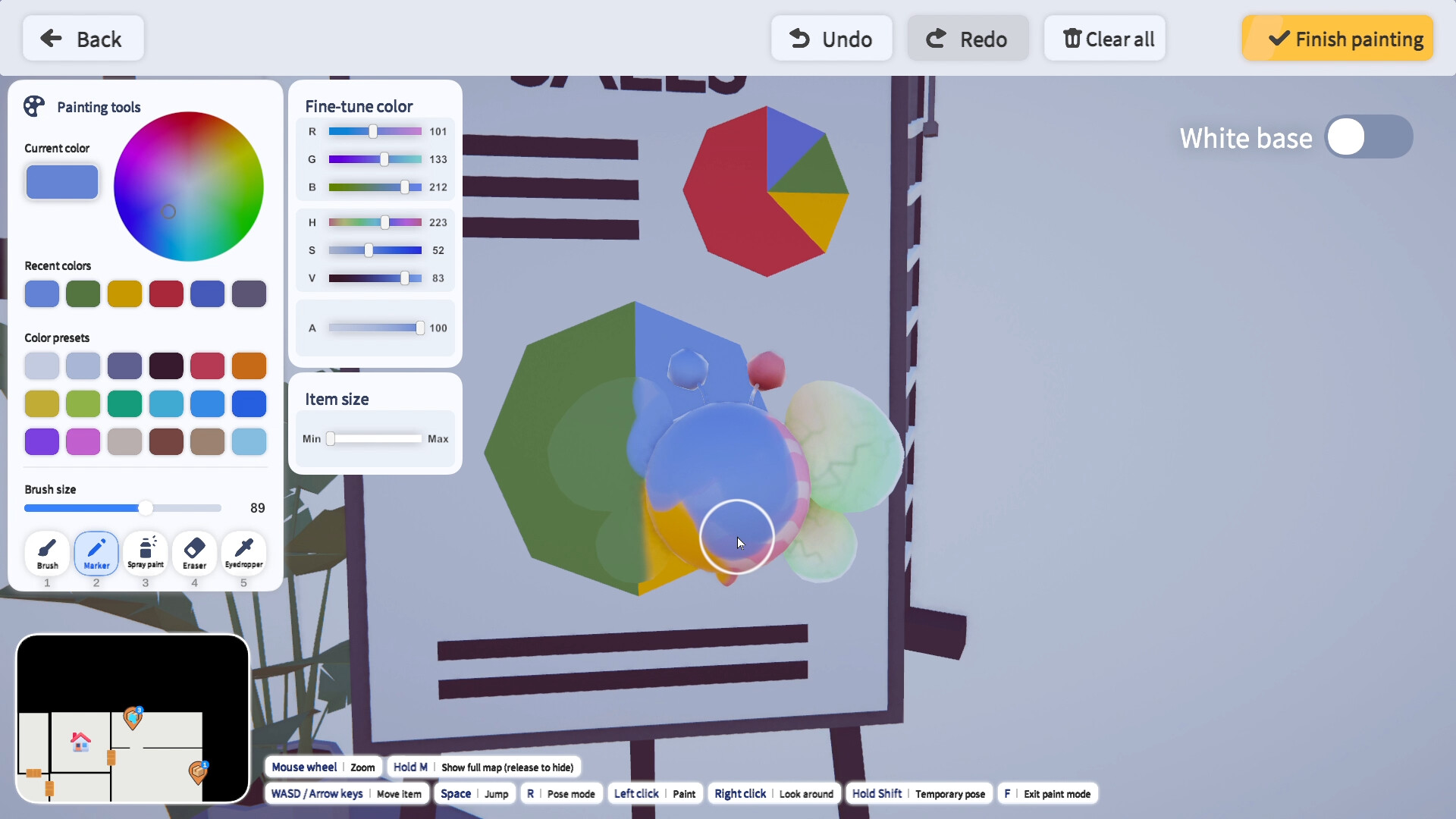Click the current color swatch
This screenshot has height=819, width=1456.
62,182
